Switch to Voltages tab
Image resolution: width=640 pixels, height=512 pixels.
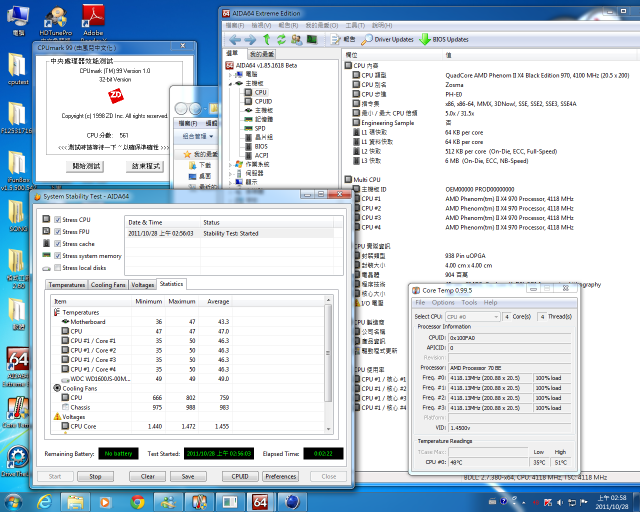pyautogui.click(x=142, y=285)
